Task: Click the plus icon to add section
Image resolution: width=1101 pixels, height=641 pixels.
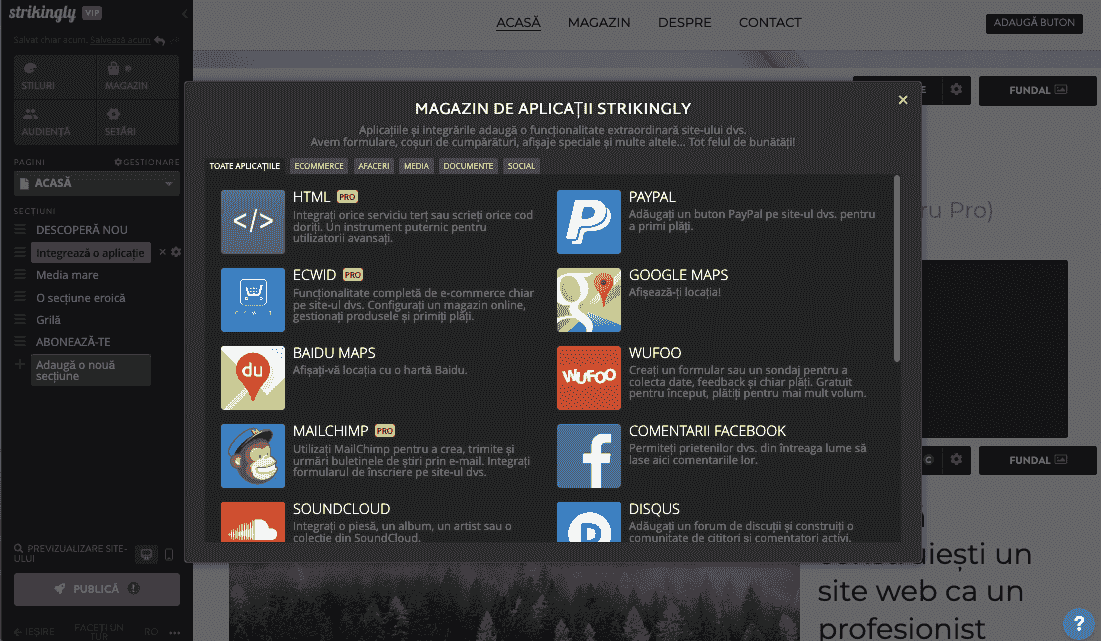Action: [x=20, y=364]
